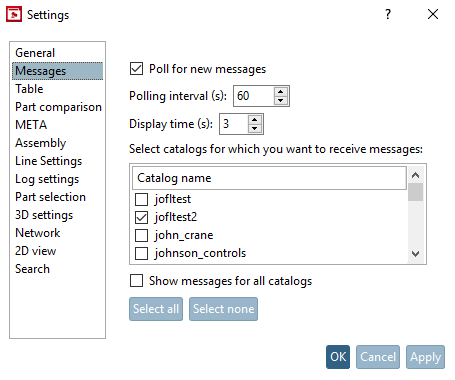Close the Settings dialog window
The image size is (455, 380).
coord(433,14)
